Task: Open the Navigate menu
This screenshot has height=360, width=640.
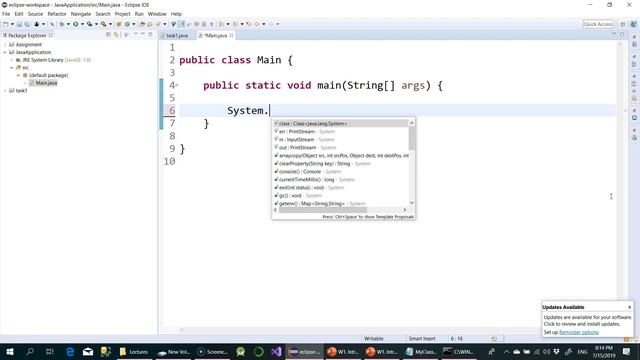Action: point(81,14)
